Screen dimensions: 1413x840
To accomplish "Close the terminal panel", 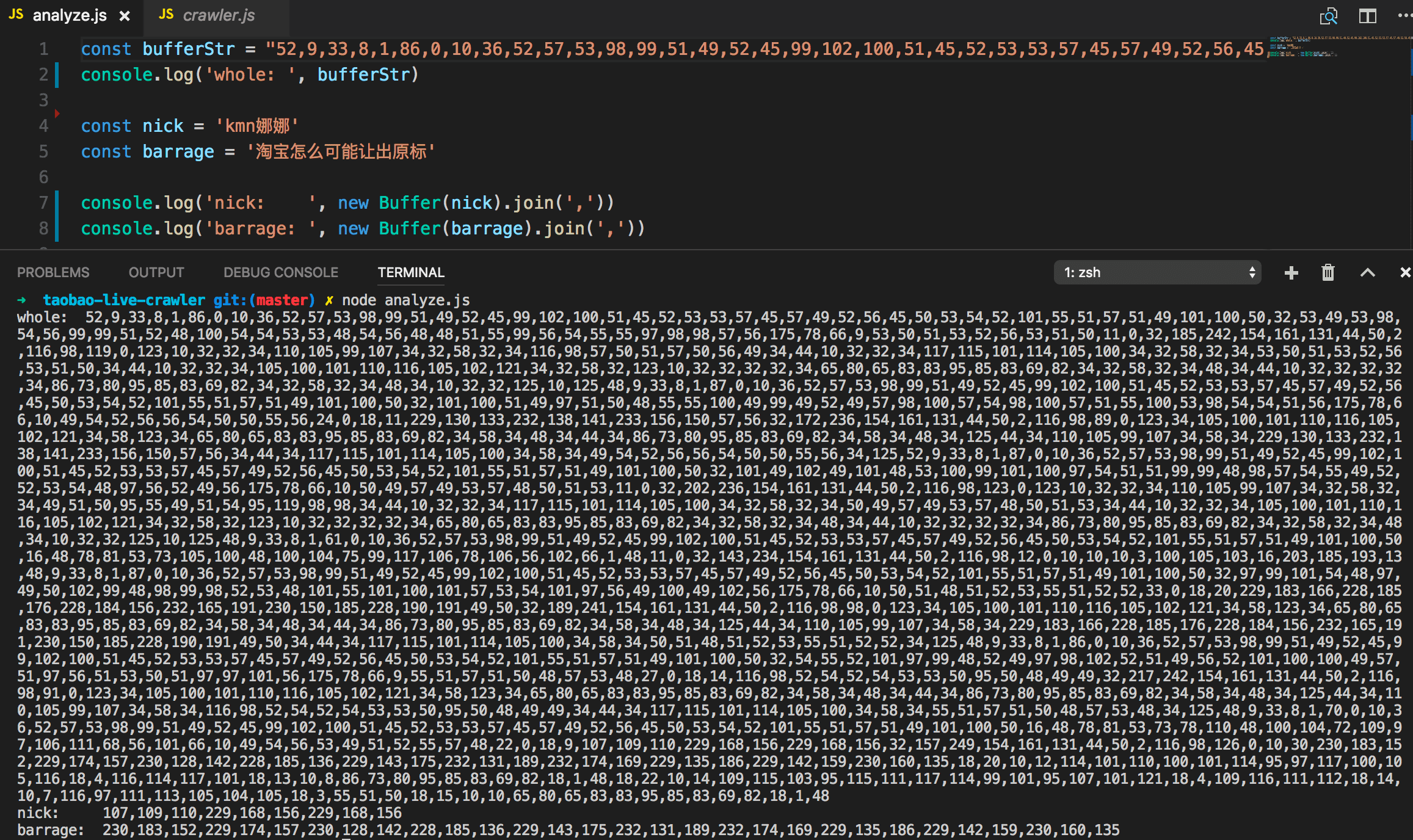I will pos(1404,273).
